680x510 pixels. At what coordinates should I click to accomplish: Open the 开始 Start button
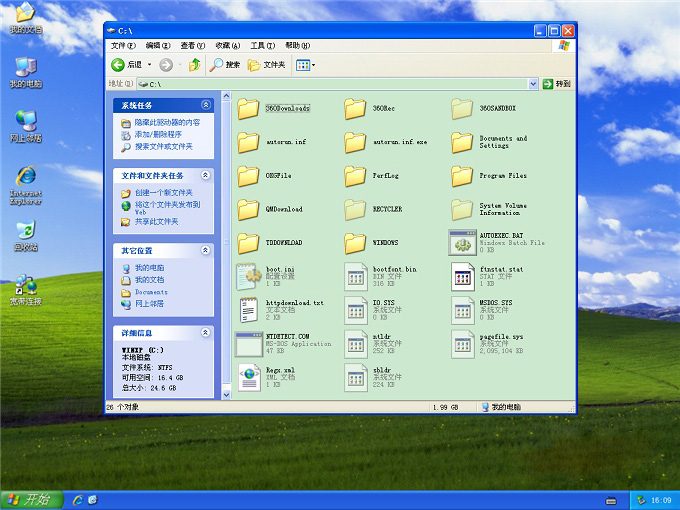(31, 500)
